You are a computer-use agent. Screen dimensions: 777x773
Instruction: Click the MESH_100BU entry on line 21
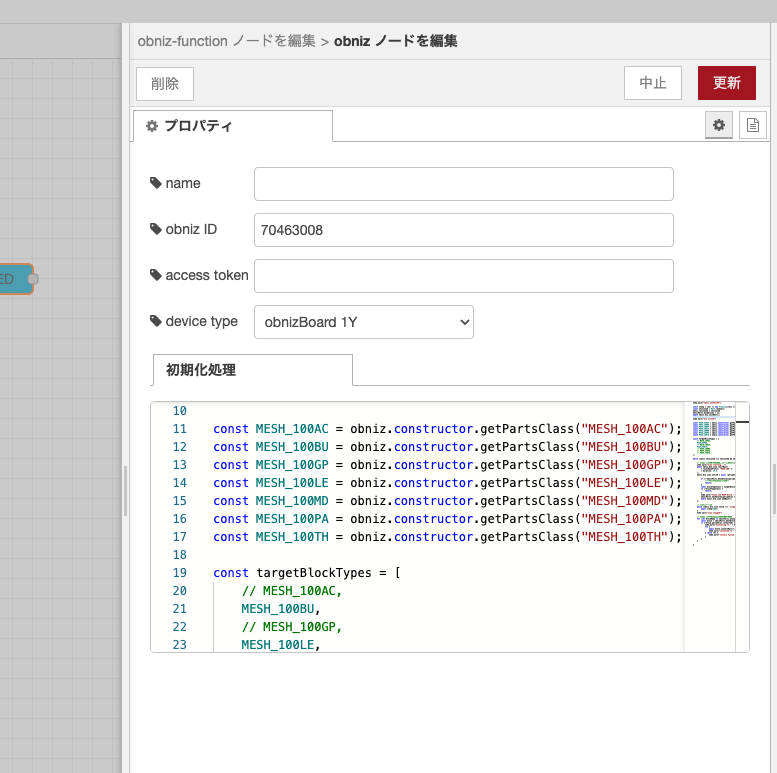coord(280,608)
